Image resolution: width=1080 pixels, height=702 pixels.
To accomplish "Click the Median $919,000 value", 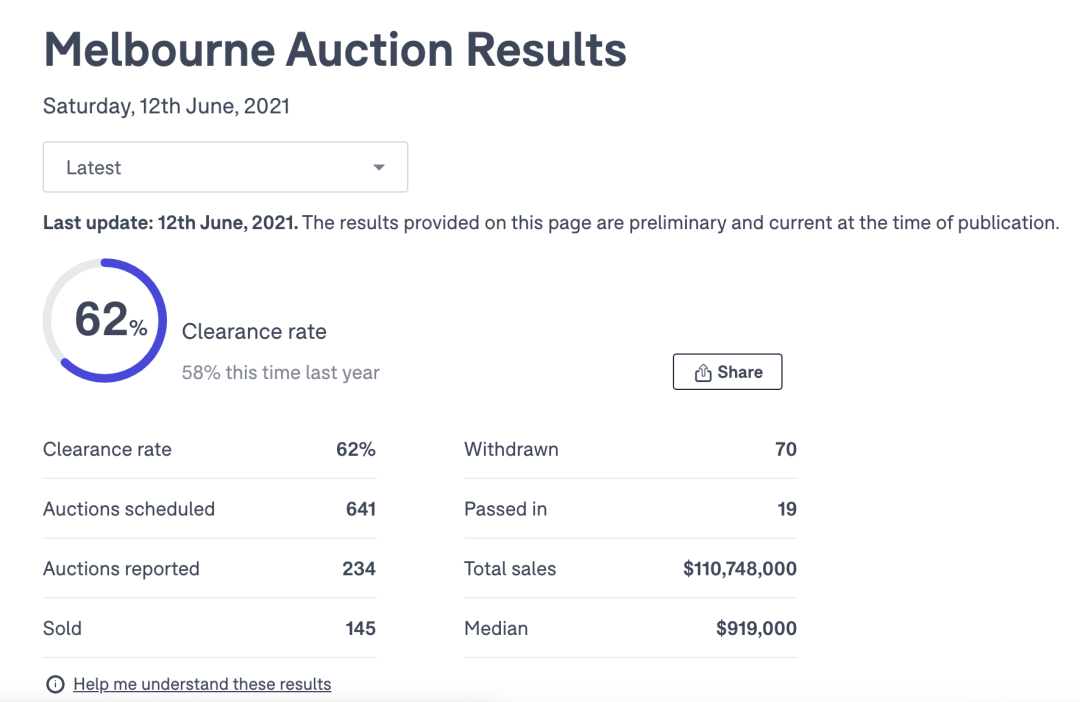I will click(x=756, y=628).
